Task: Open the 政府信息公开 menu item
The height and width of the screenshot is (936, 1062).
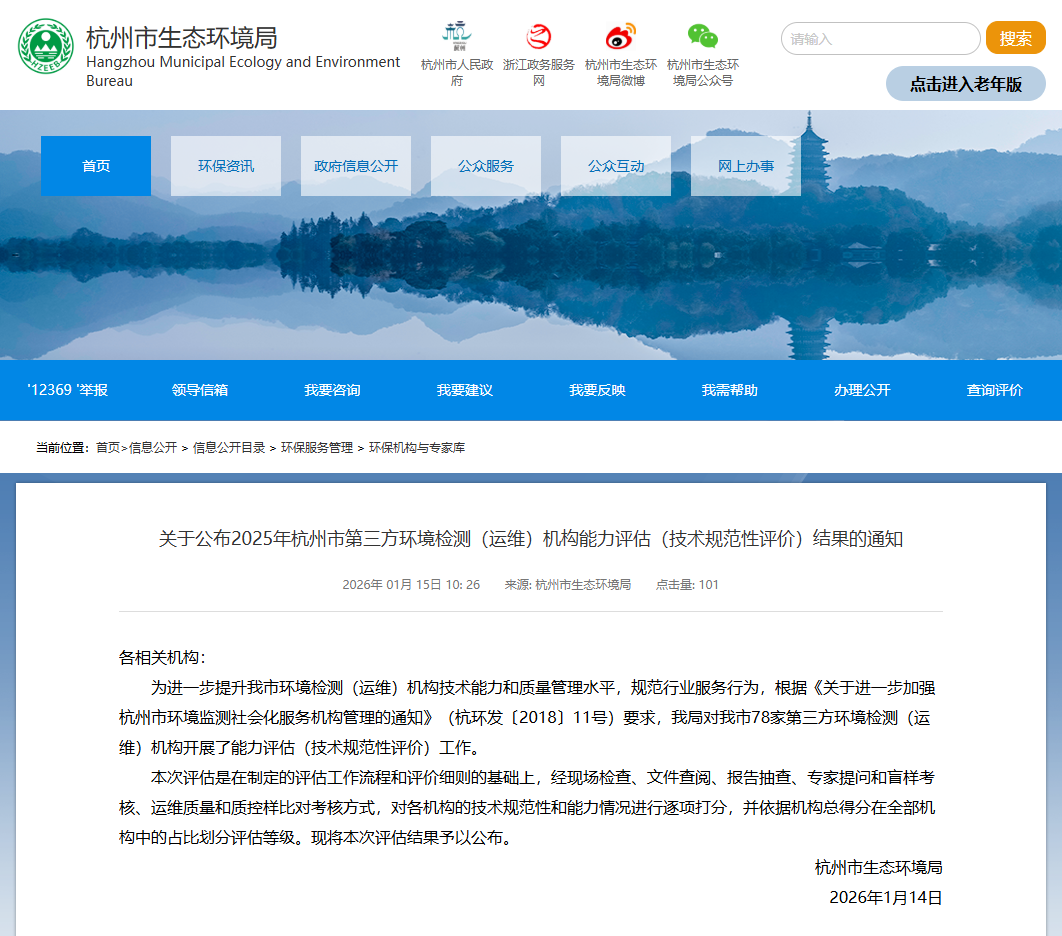Action: [356, 166]
